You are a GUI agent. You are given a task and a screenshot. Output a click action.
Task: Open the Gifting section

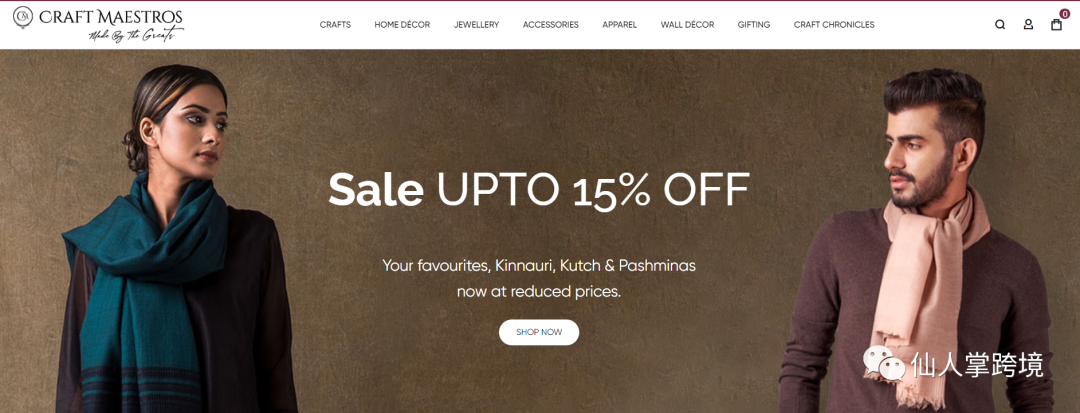tap(754, 25)
